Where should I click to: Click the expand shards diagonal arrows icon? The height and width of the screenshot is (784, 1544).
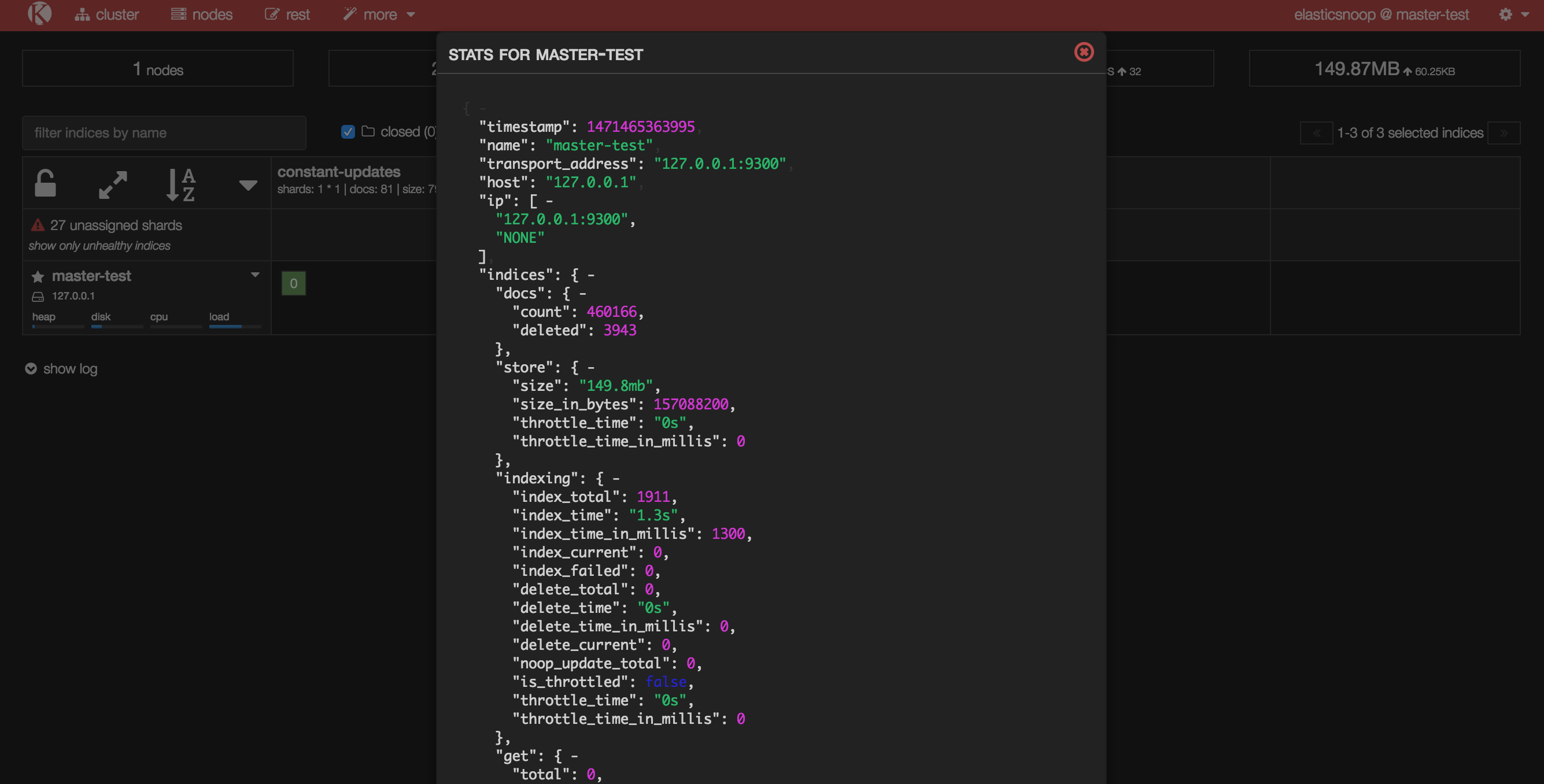(113, 184)
